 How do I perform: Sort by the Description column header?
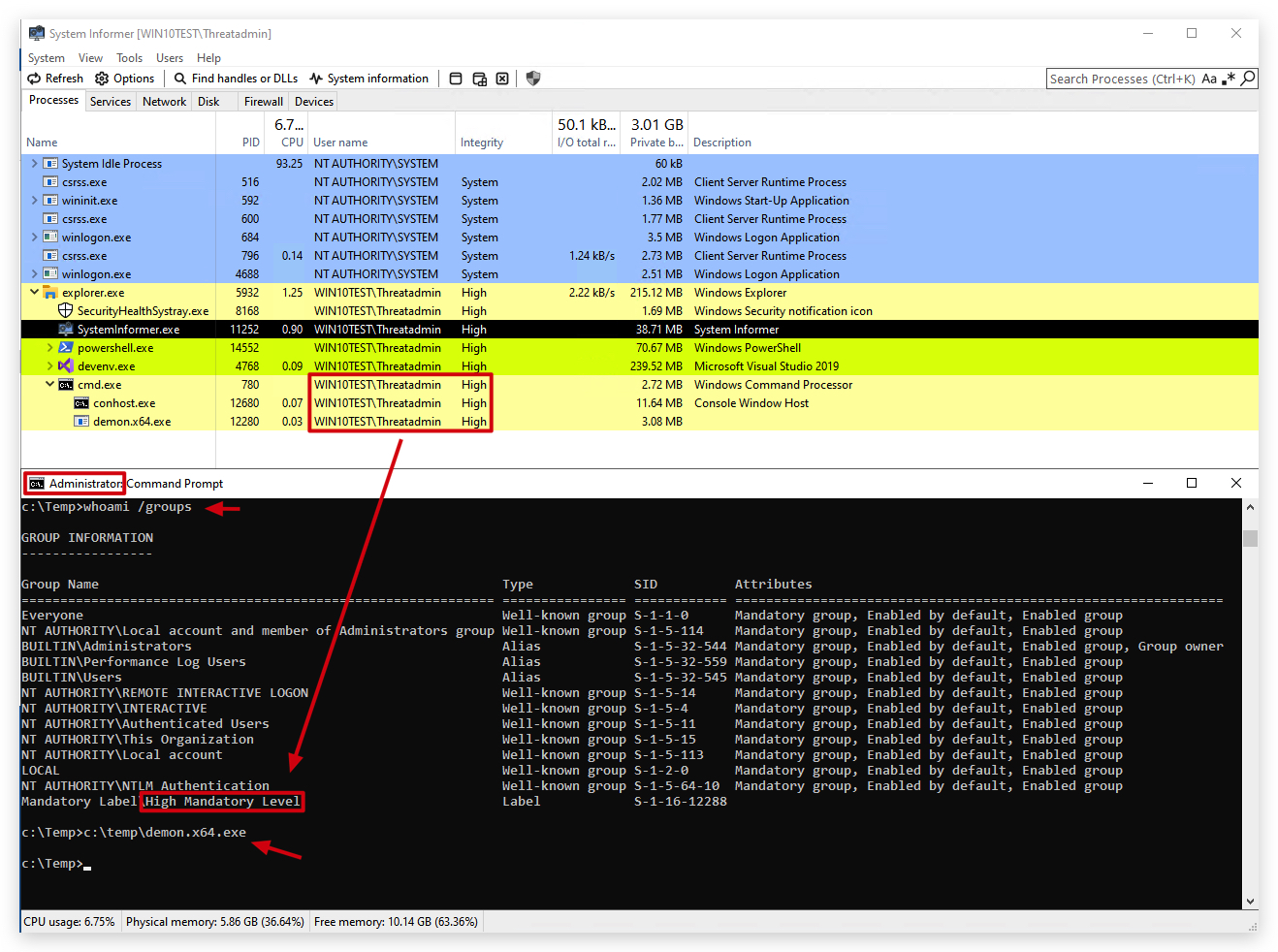click(722, 143)
